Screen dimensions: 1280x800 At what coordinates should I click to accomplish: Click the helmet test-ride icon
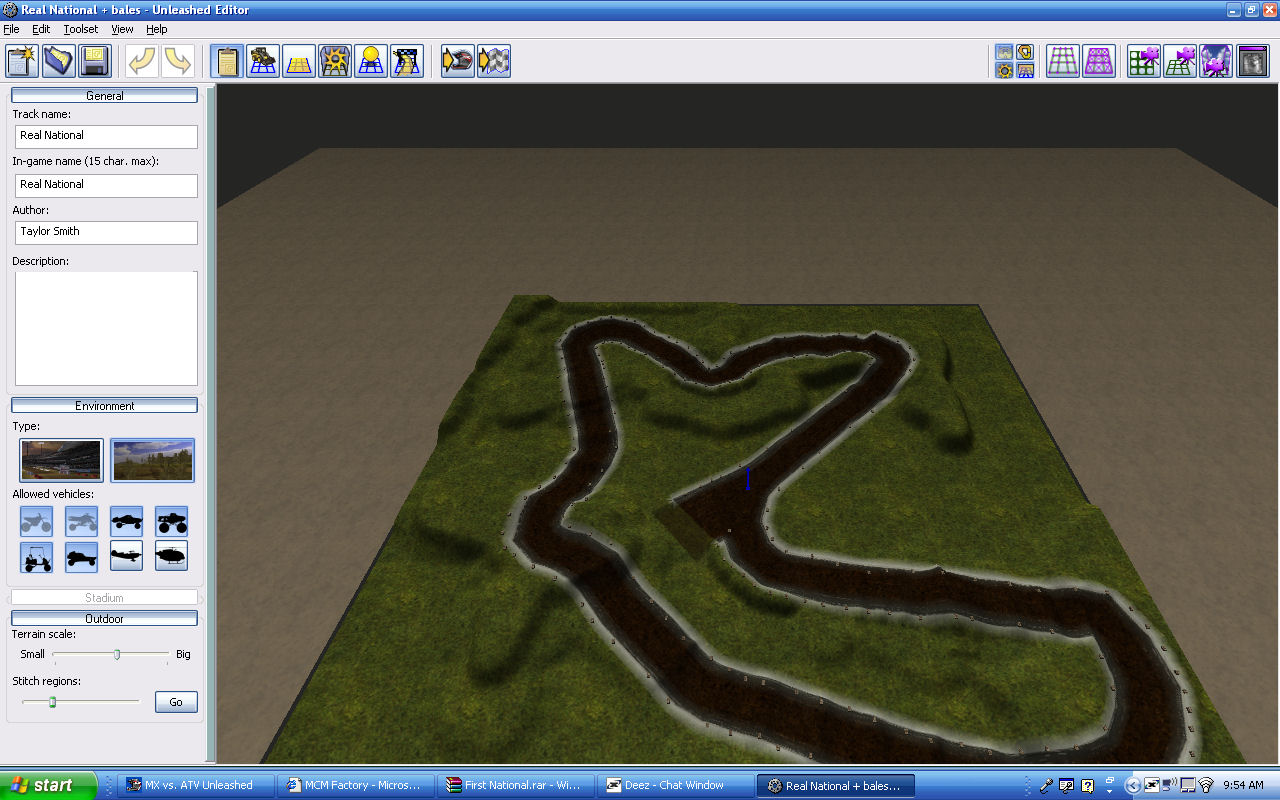click(x=457, y=61)
